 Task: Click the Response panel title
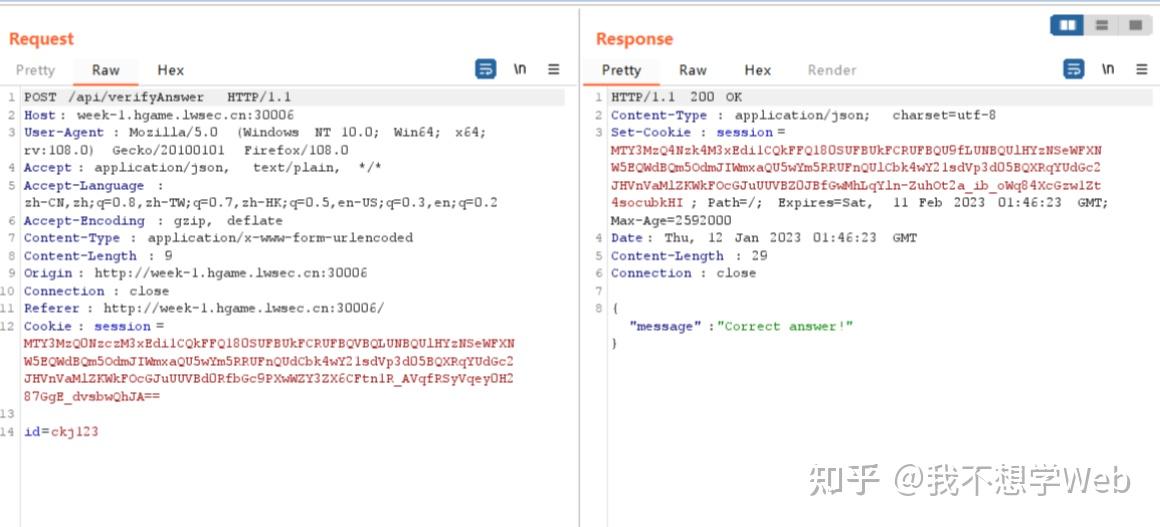[x=635, y=38]
